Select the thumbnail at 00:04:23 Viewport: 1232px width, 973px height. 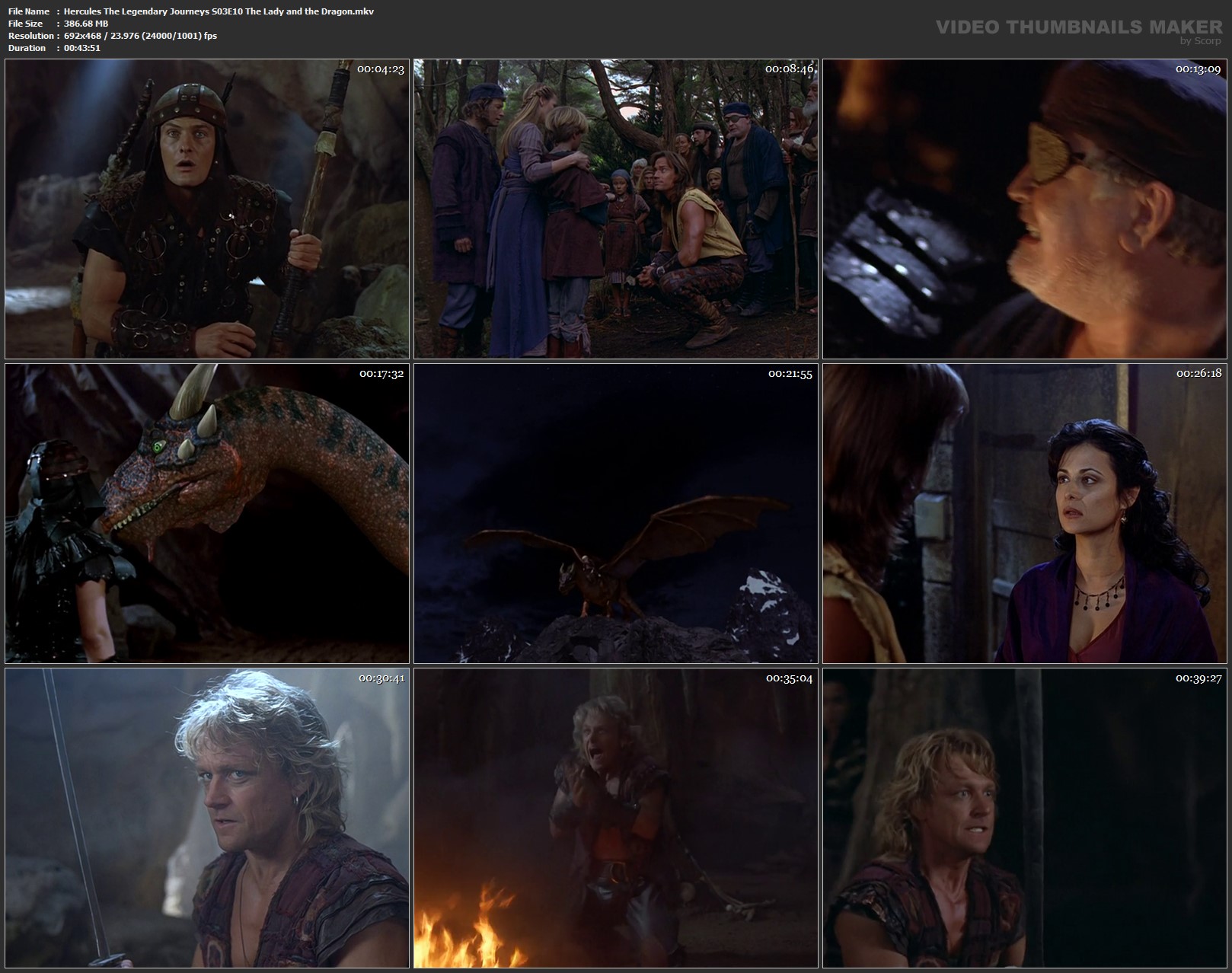click(207, 209)
